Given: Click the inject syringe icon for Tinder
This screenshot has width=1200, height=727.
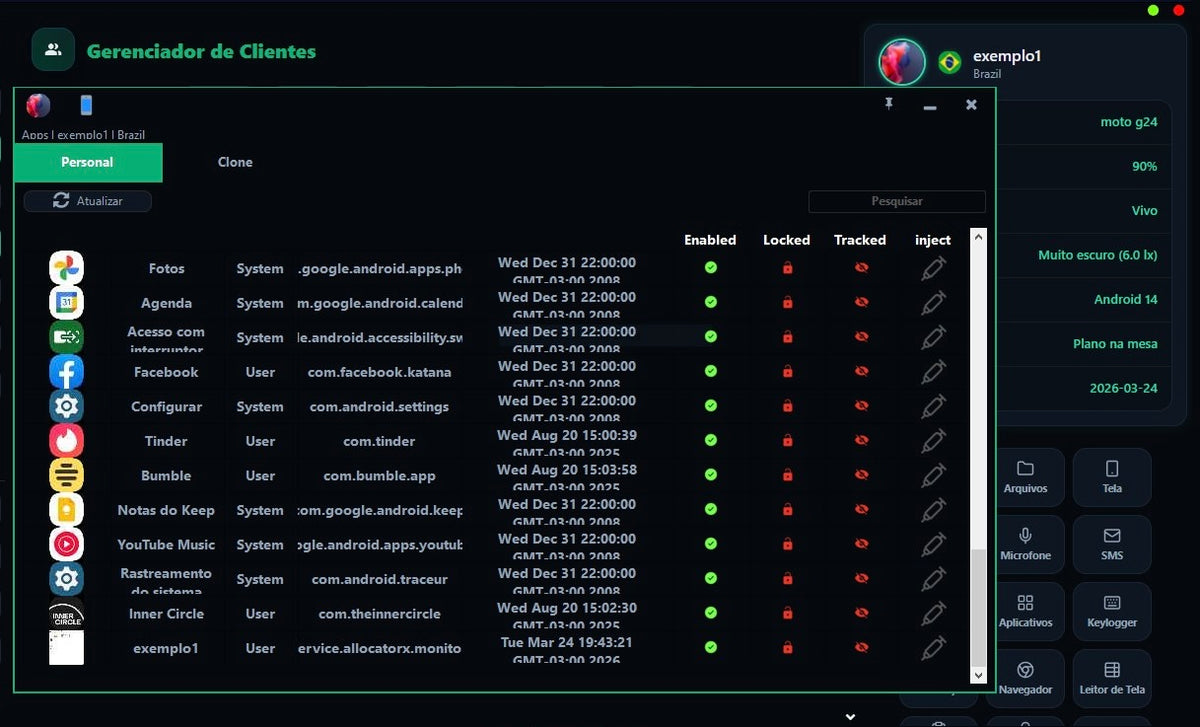Looking at the screenshot, I should (933, 442).
